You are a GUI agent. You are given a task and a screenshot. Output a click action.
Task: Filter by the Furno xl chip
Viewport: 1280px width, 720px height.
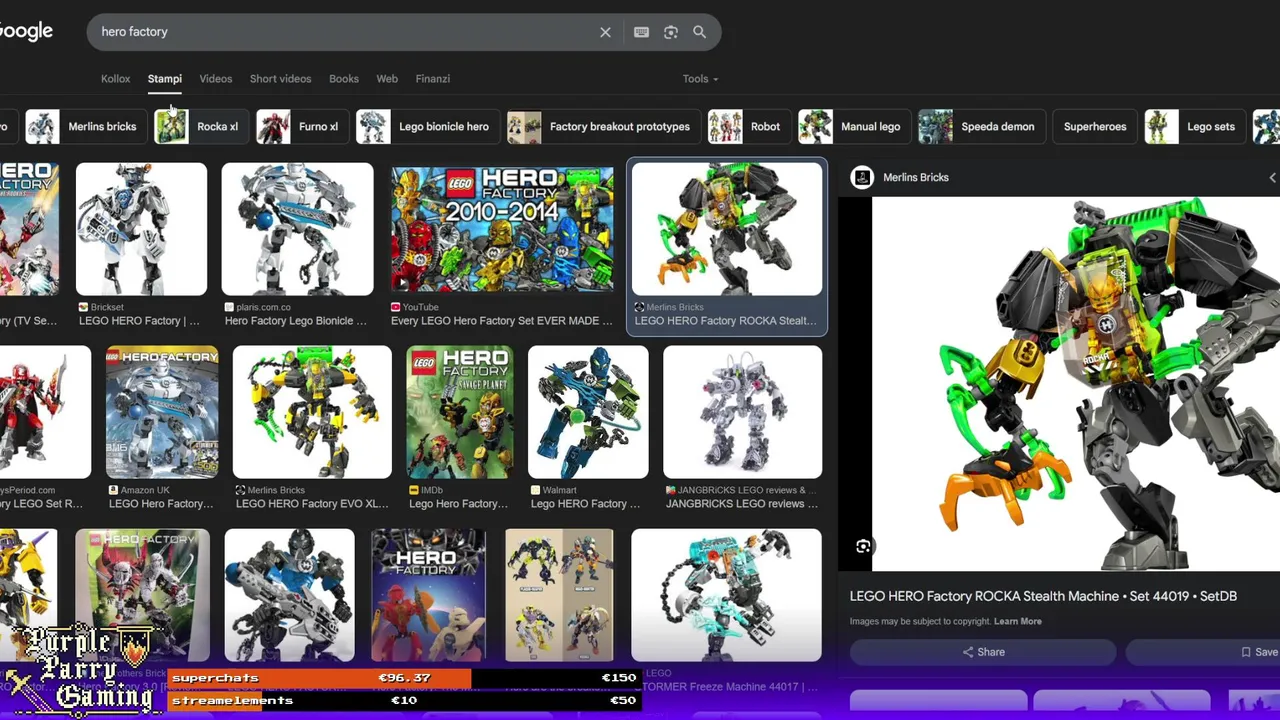[302, 127]
